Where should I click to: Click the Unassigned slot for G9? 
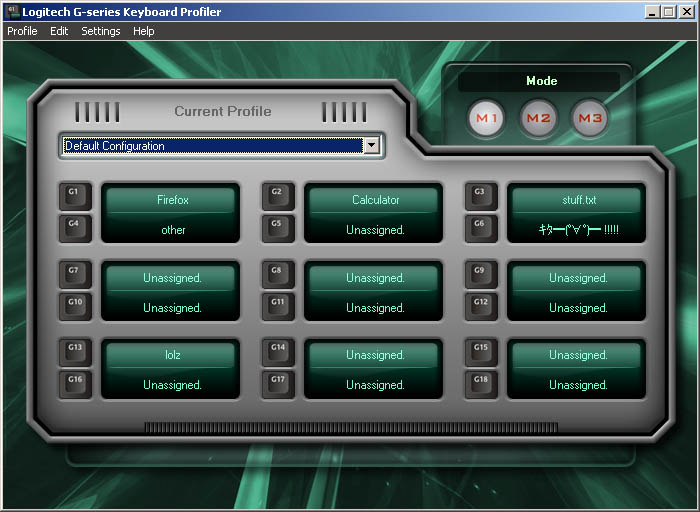point(576,277)
